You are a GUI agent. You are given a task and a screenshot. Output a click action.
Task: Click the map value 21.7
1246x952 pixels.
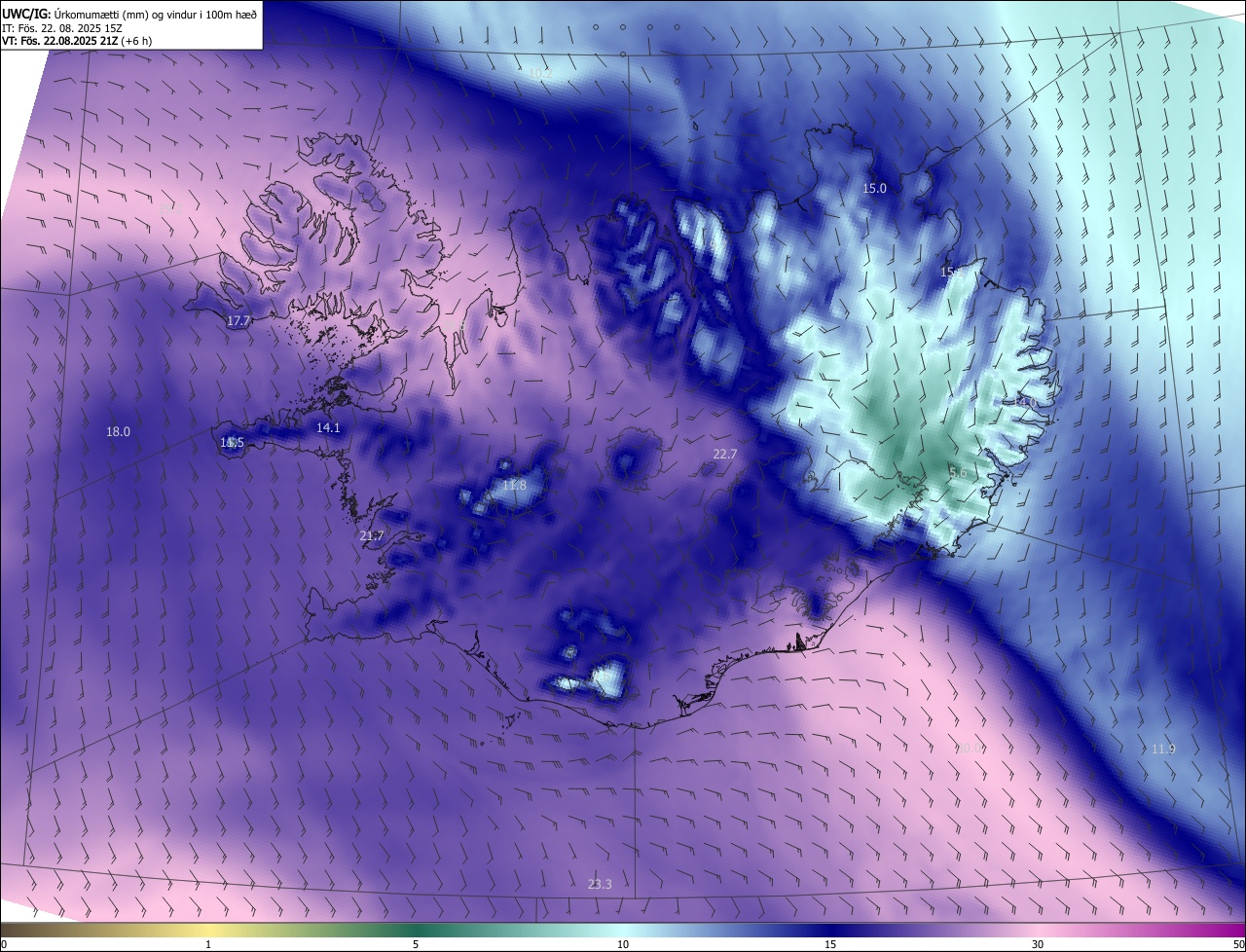[371, 535]
